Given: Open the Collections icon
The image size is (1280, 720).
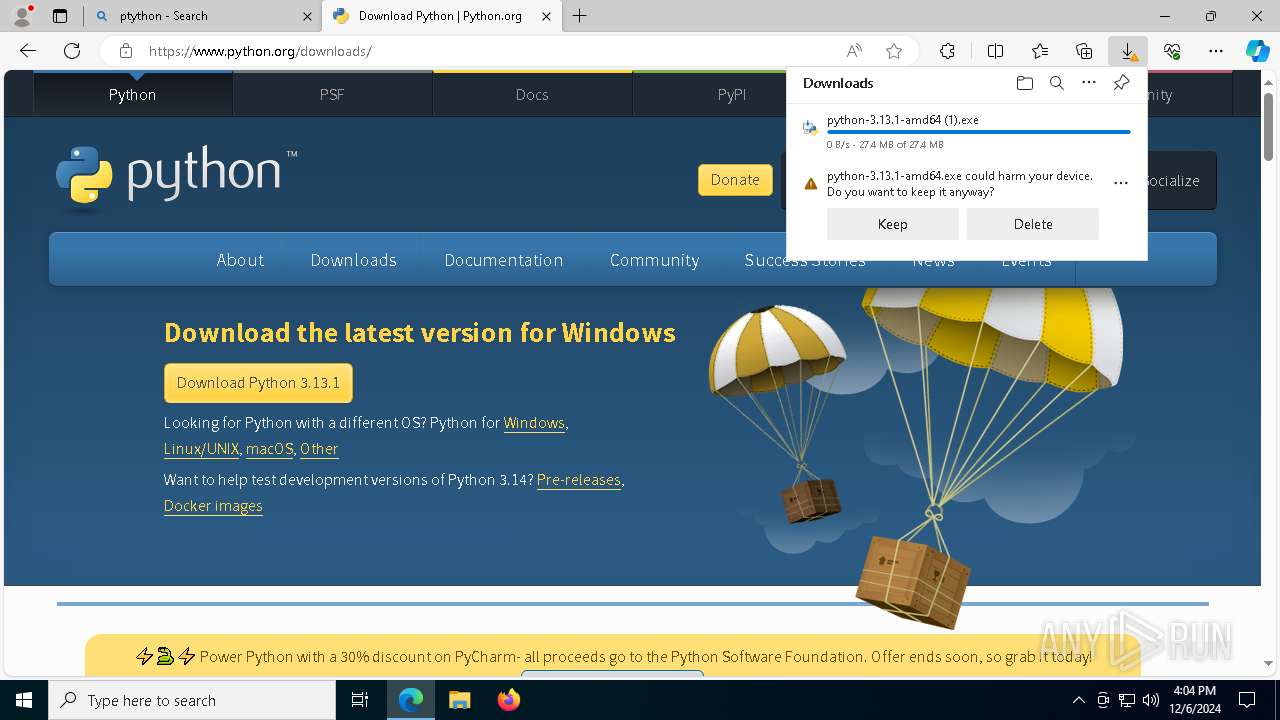Looking at the screenshot, I should click(x=1084, y=51).
